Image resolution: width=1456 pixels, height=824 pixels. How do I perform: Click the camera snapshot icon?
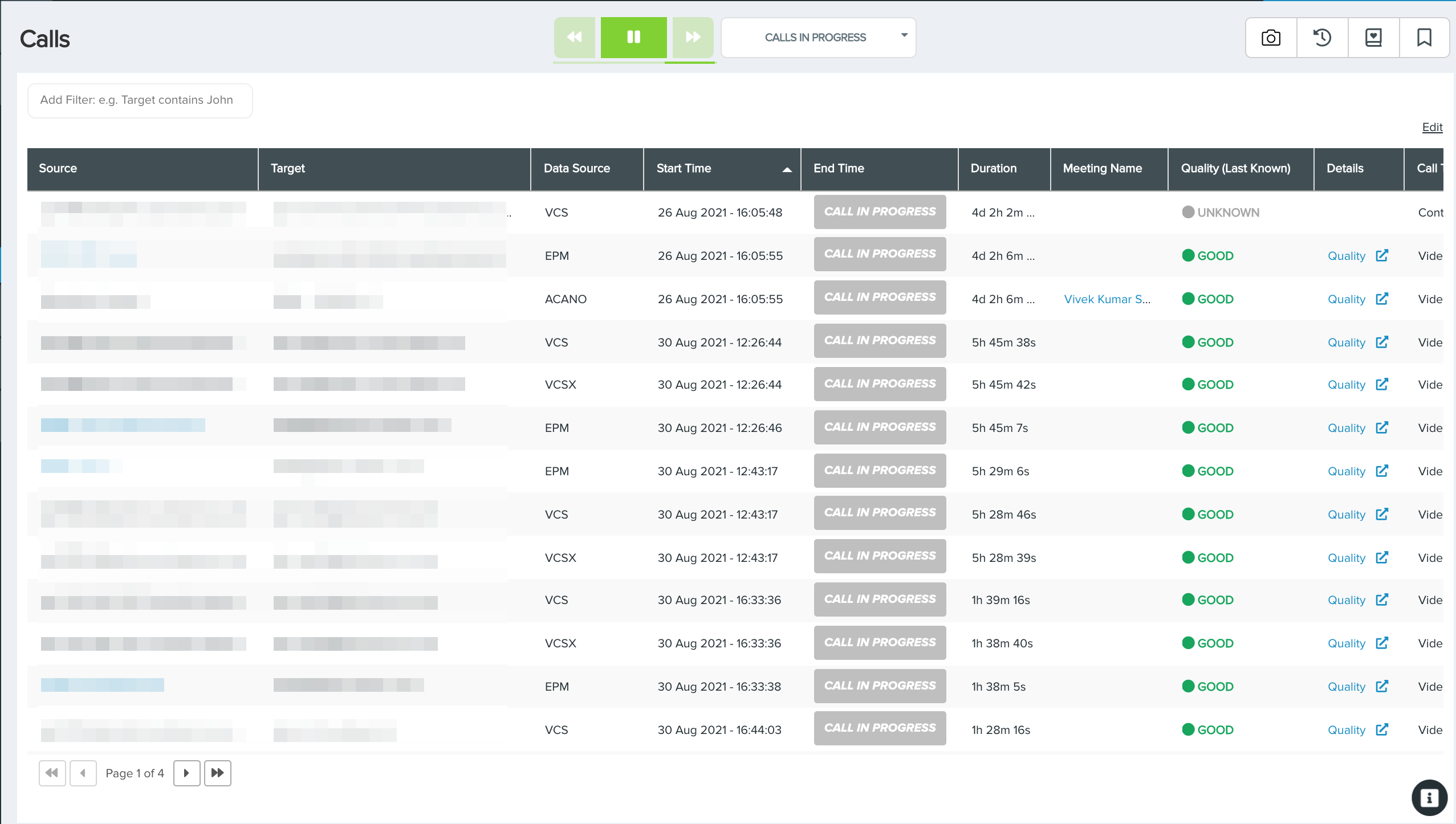pyautogui.click(x=1271, y=38)
